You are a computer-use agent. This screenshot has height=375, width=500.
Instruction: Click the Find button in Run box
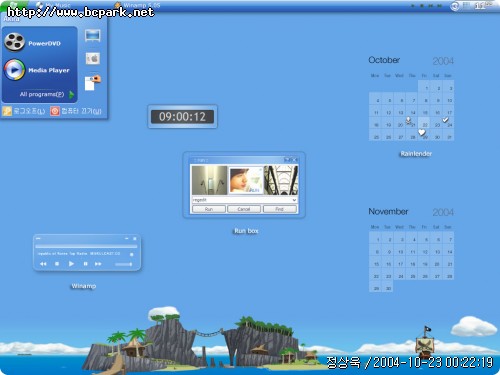[x=279, y=209]
